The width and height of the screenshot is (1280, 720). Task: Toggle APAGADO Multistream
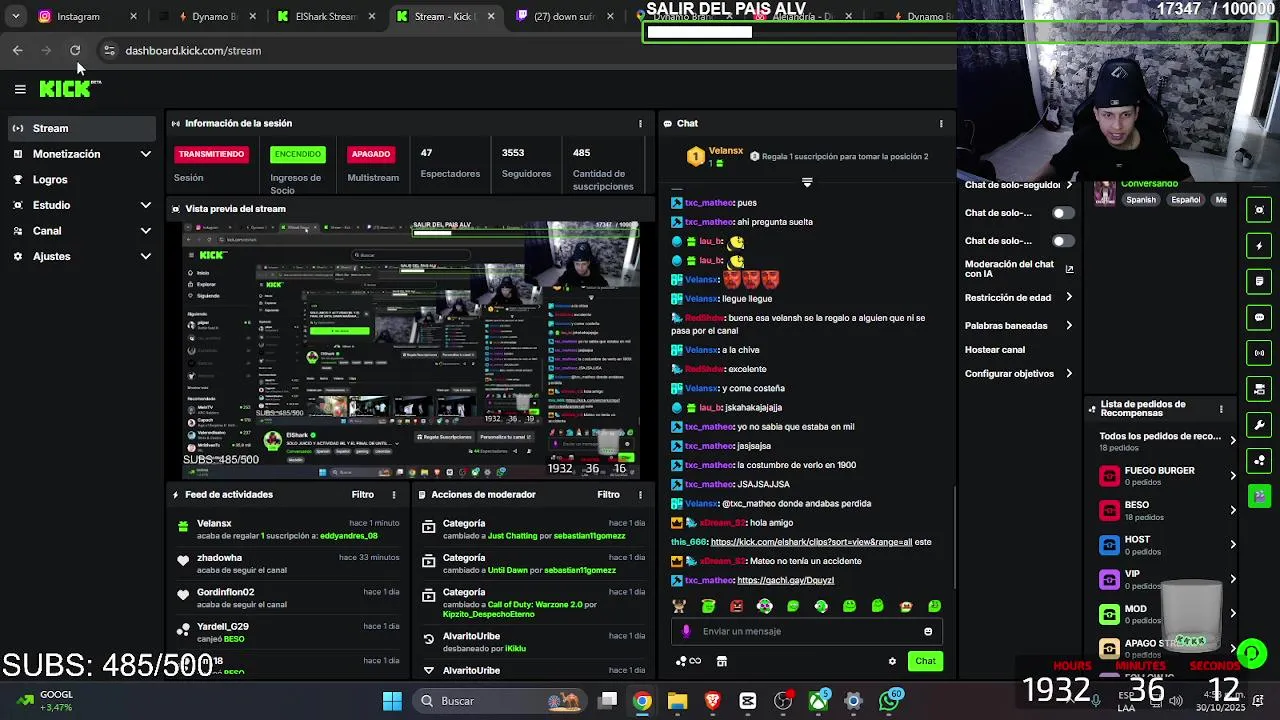coord(370,154)
